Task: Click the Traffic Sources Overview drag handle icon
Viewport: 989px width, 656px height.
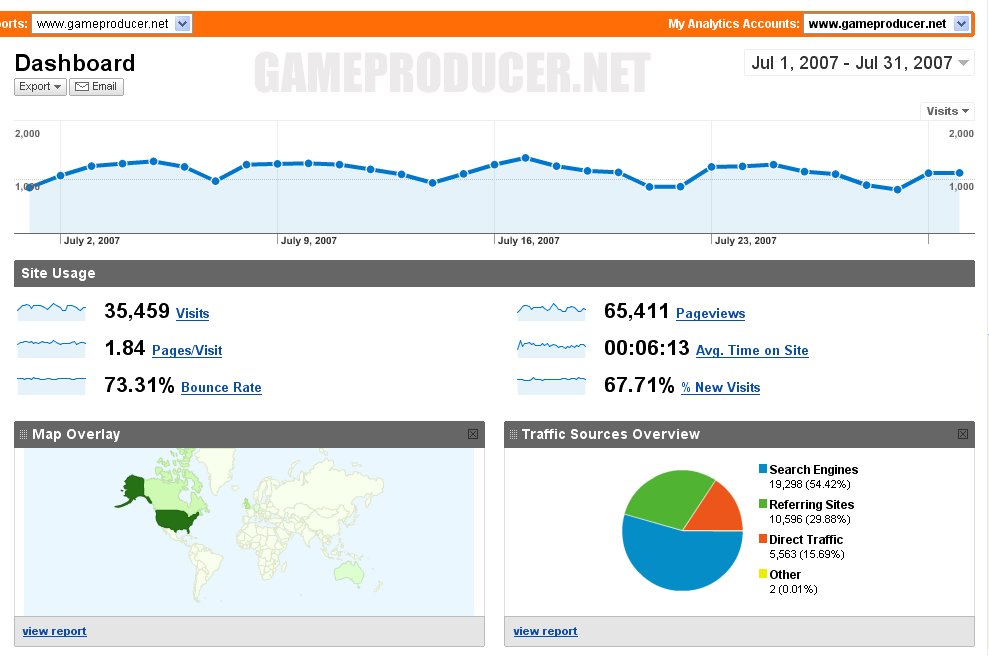Action: (x=513, y=434)
